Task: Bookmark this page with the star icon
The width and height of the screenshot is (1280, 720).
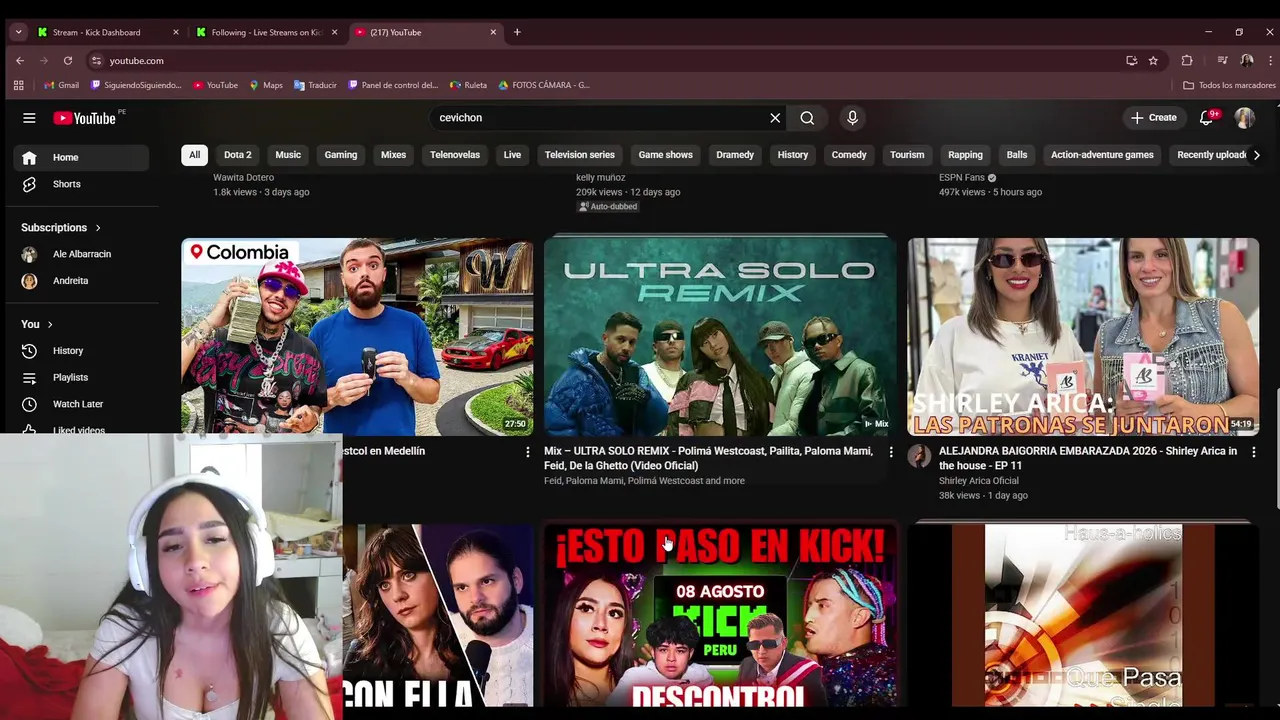Action: (x=1153, y=60)
